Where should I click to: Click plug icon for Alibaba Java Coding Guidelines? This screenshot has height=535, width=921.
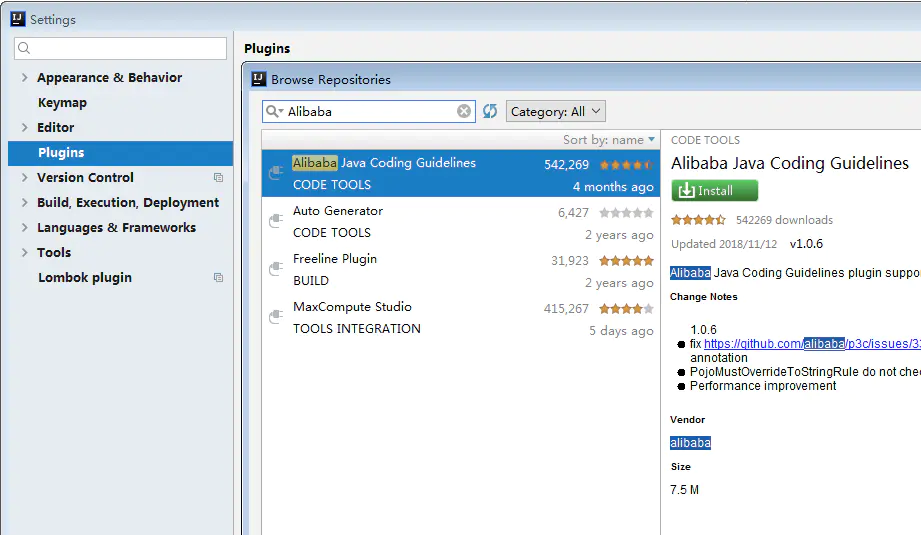click(x=276, y=173)
